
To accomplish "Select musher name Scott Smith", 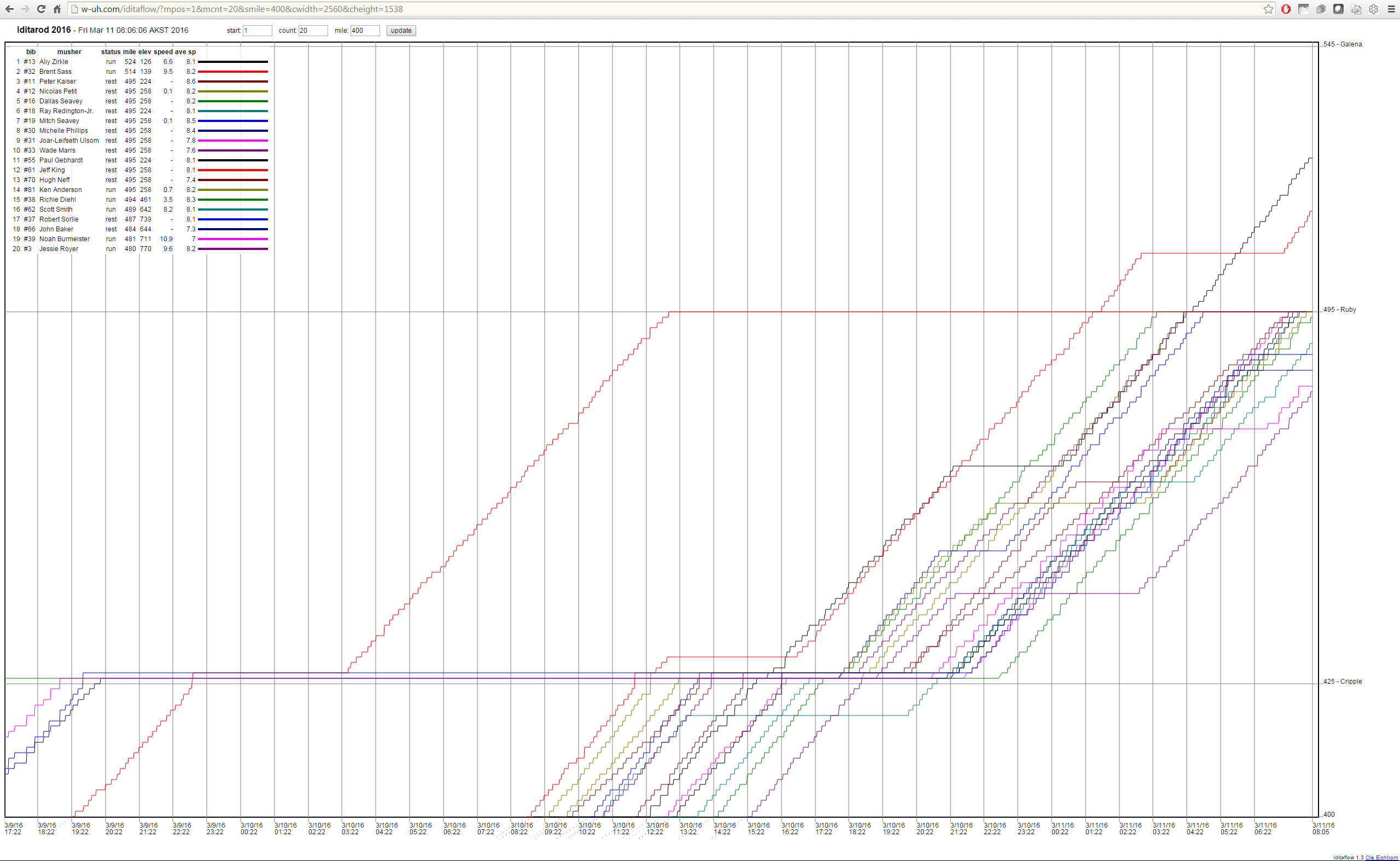I will [x=56, y=210].
